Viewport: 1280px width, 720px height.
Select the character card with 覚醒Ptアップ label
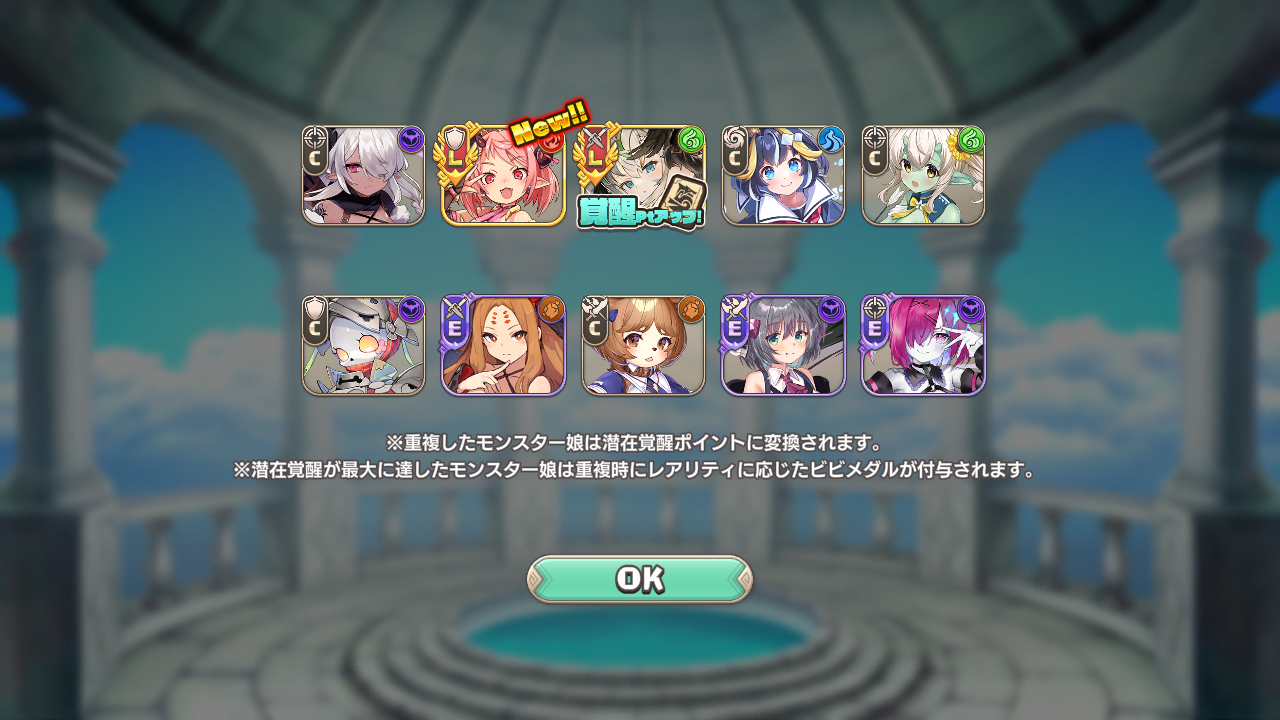[x=644, y=175]
